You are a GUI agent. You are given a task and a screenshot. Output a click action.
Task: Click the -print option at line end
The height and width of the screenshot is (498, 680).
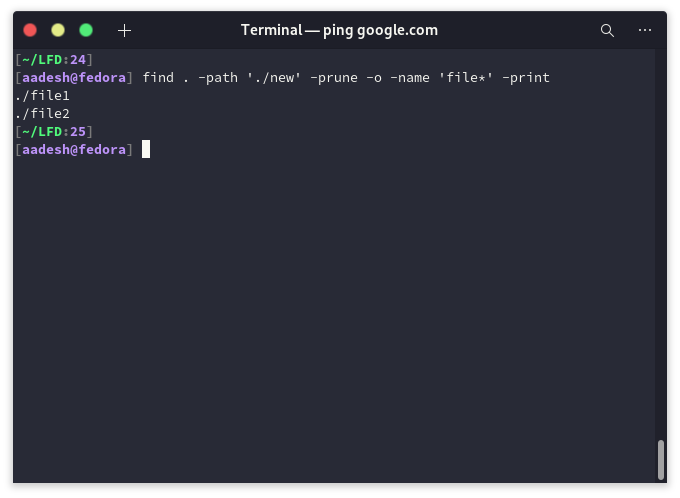pos(526,78)
